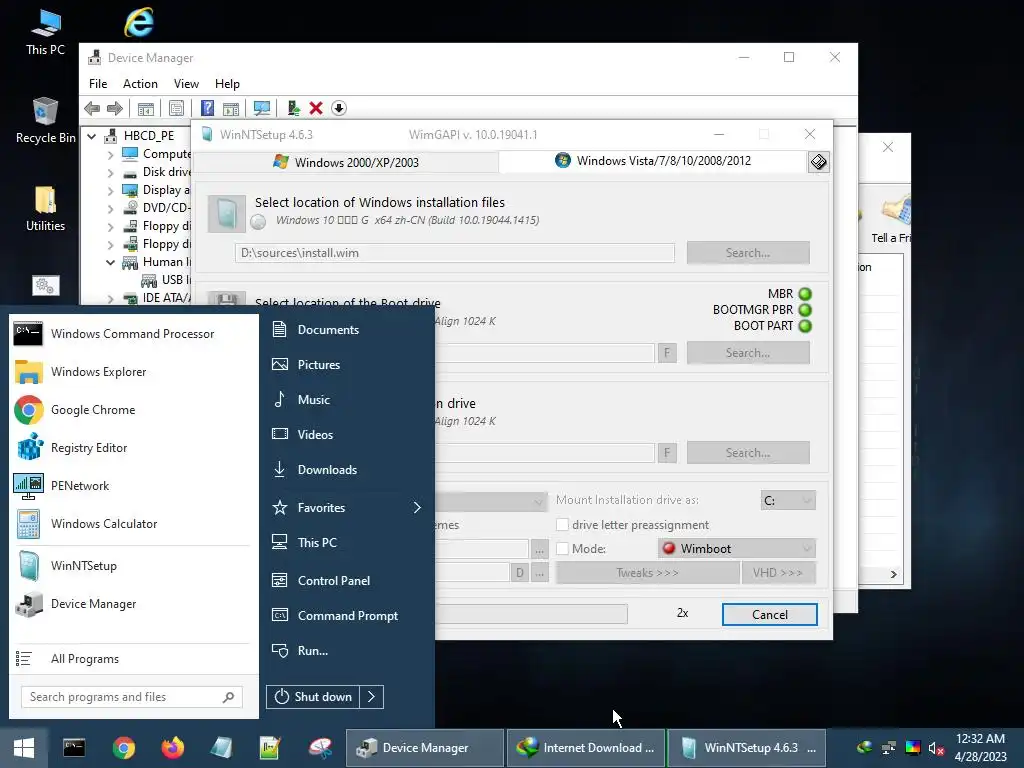Open the Wimboot mode dropdown
The image size is (1024, 768).
click(737, 549)
